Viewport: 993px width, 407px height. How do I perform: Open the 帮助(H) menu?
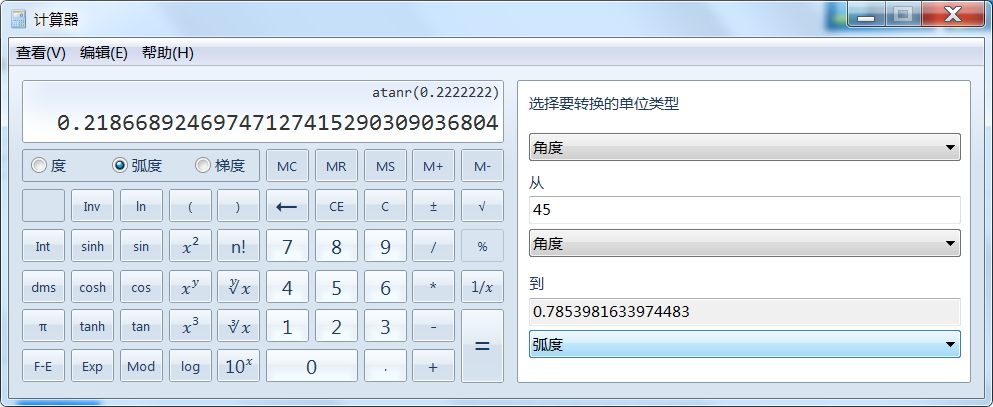[x=167, y=53]
